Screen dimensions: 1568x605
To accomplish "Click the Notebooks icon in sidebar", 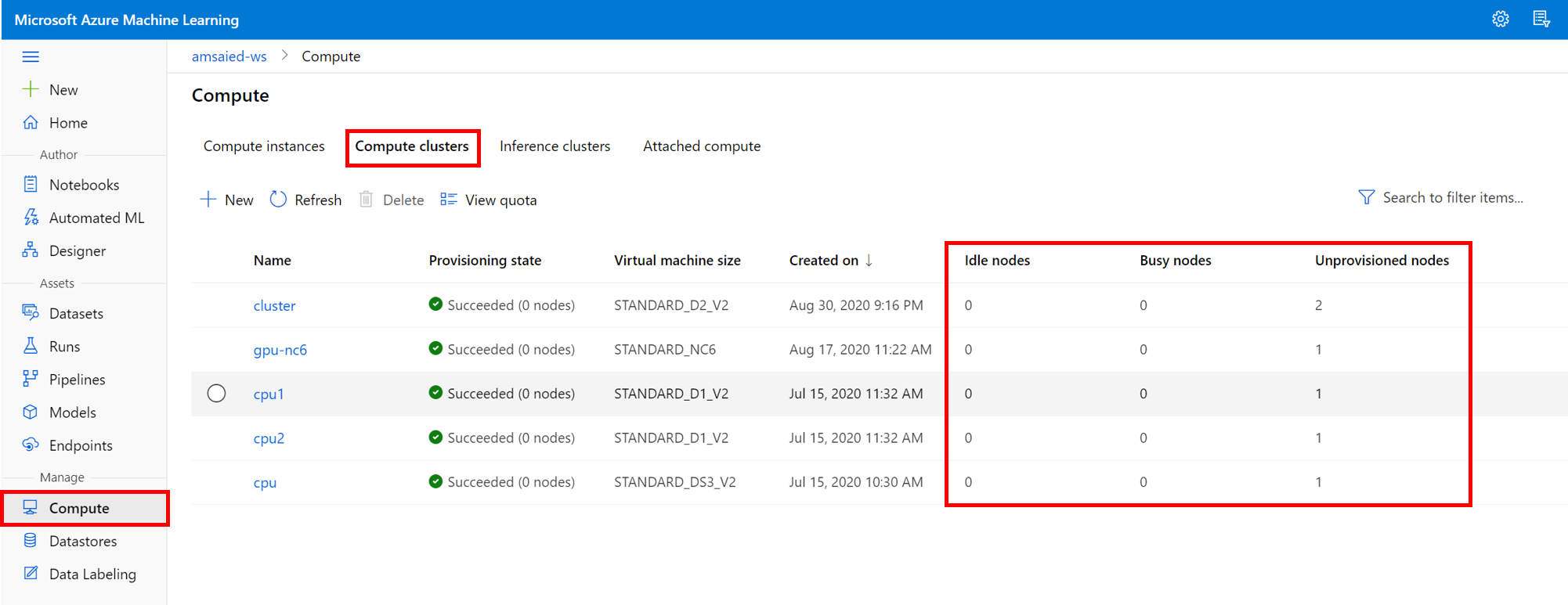I will [31, 184].
